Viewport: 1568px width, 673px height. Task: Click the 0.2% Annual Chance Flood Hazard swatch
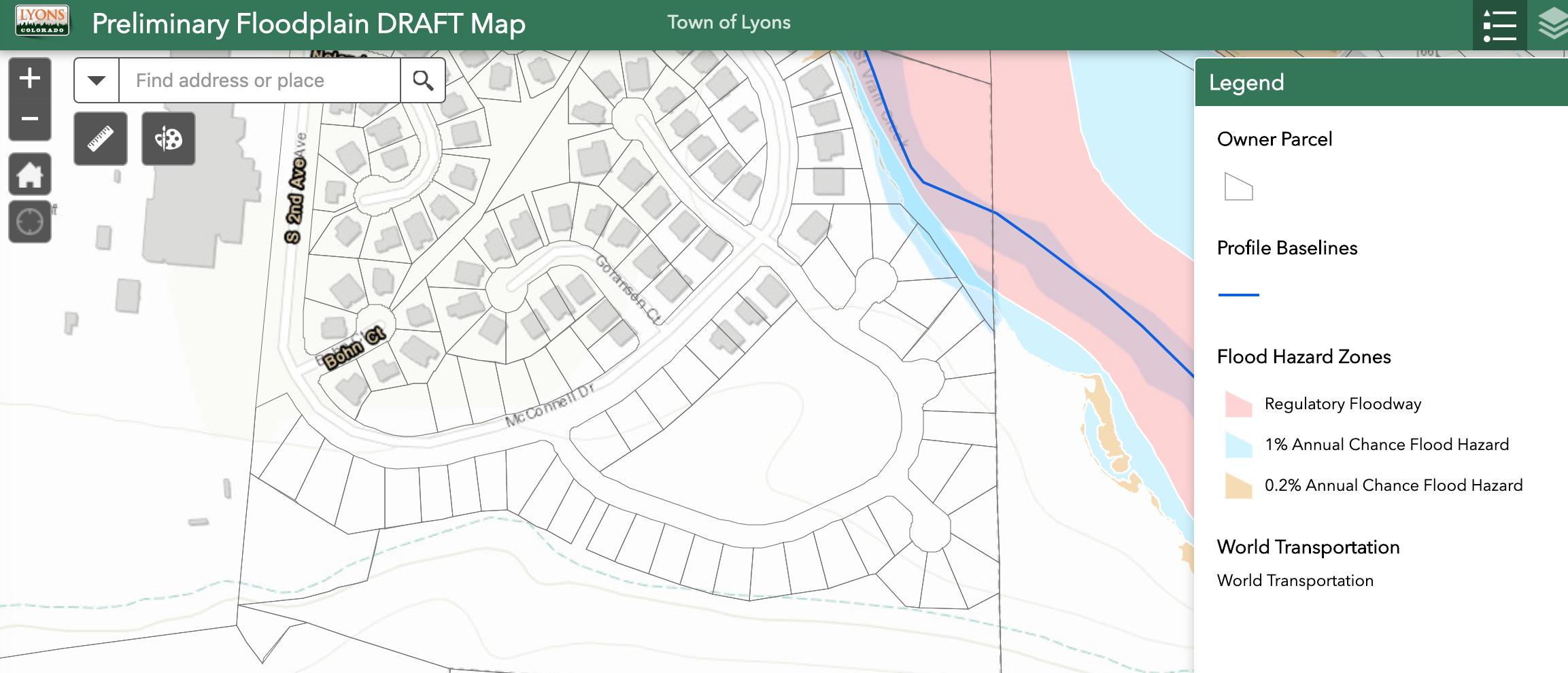point(1238,485)
